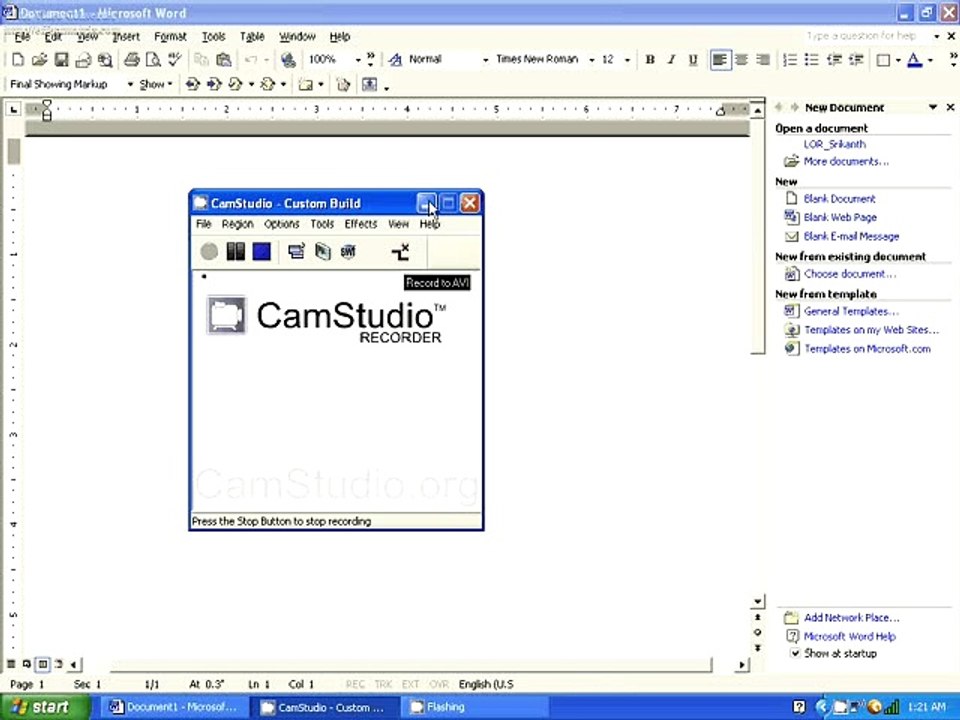Decrease indent in Word toolbar

[834, 59]
